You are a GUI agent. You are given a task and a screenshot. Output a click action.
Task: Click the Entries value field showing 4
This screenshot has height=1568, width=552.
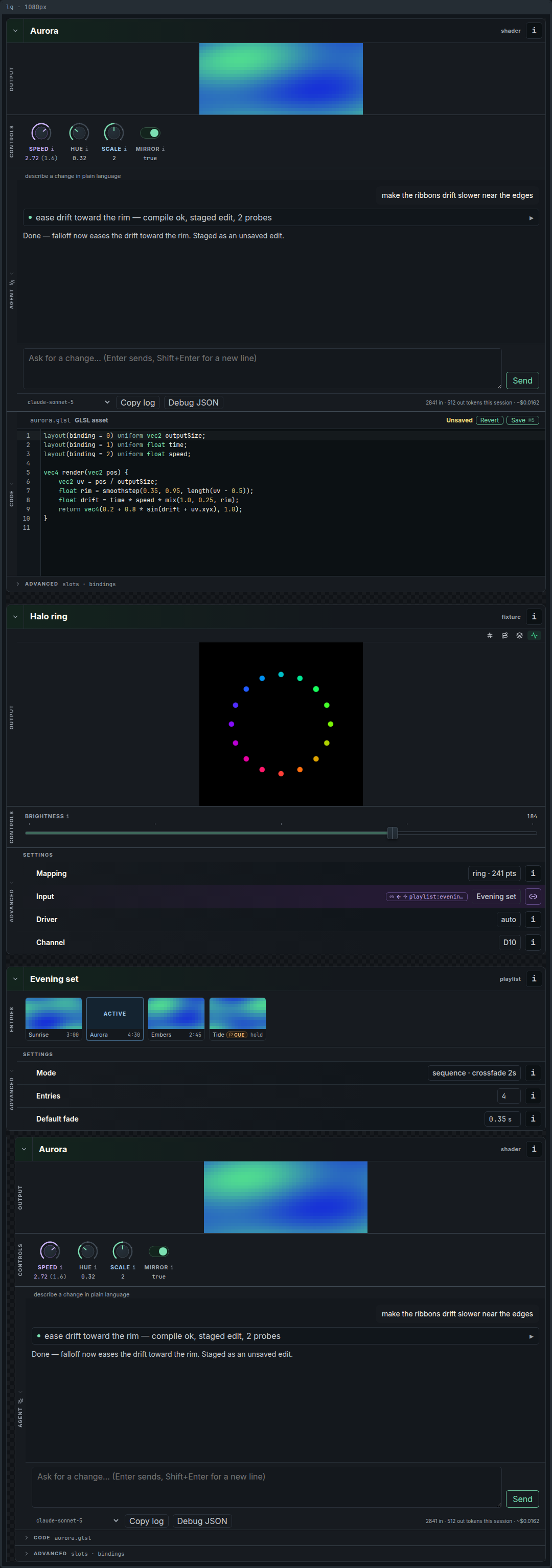pos(509,1096)
